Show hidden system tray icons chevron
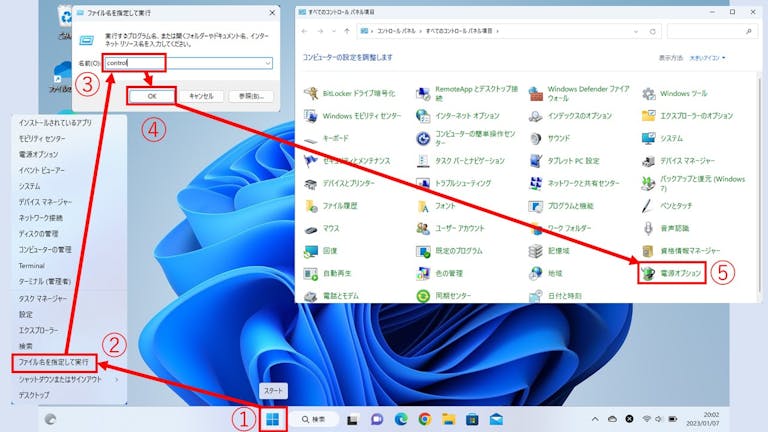768x432 pixels. (x=595, y=419)
